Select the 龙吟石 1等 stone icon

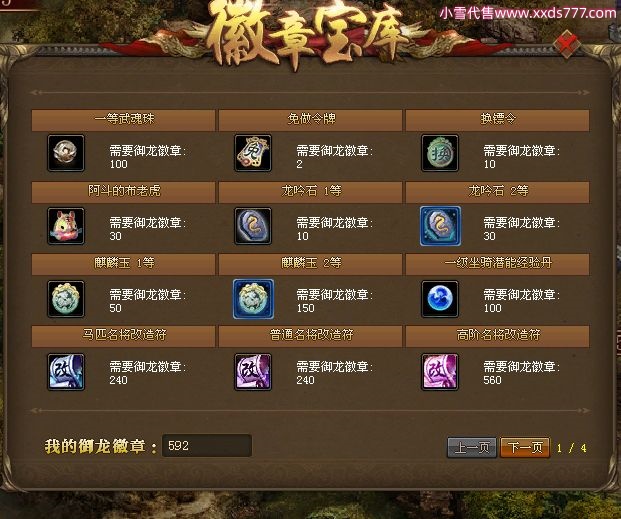tap(253, 226)
